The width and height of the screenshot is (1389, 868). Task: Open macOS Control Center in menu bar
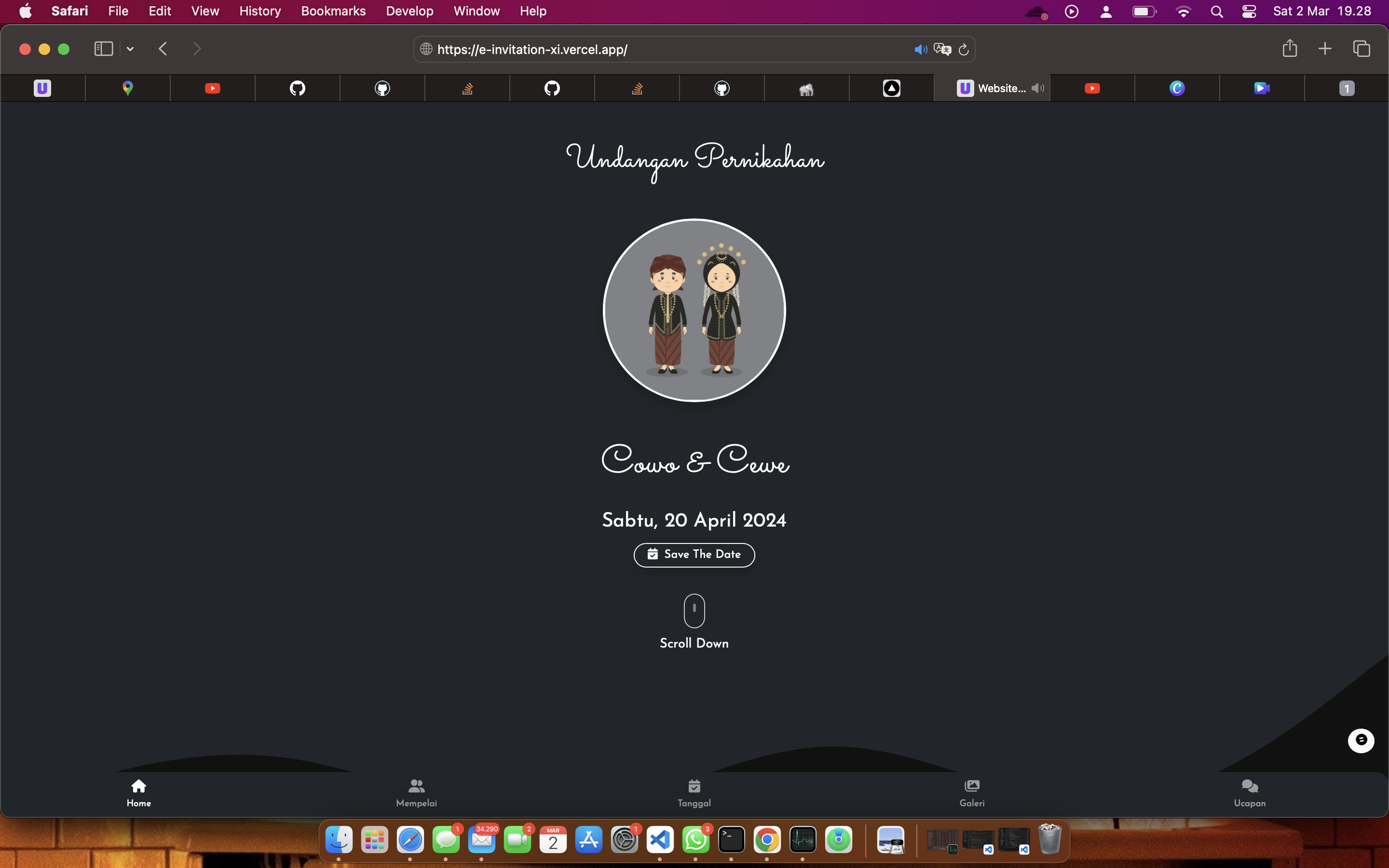(x=1249, y=12)
